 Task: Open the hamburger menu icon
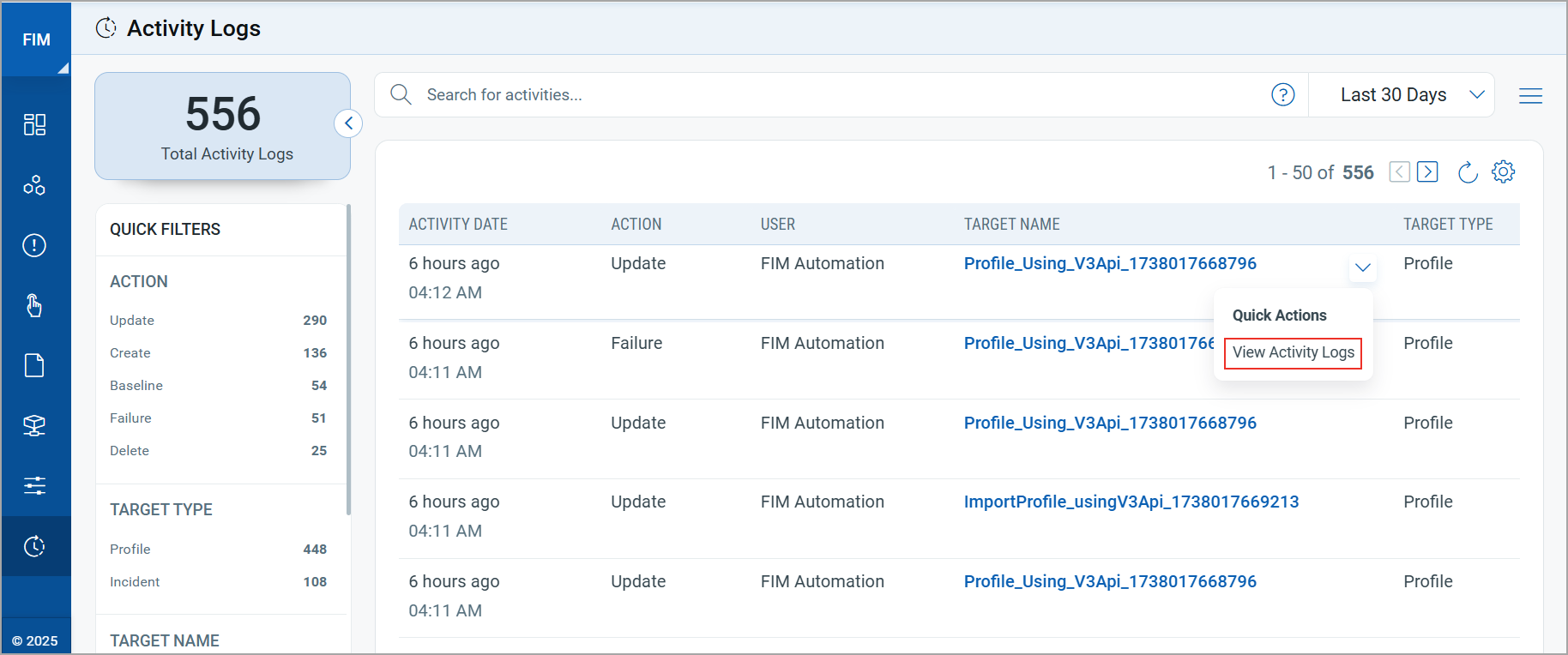point(1530,95)
